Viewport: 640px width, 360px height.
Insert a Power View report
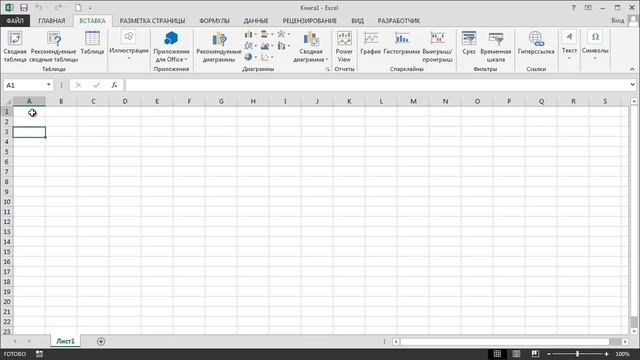[344, 47]
